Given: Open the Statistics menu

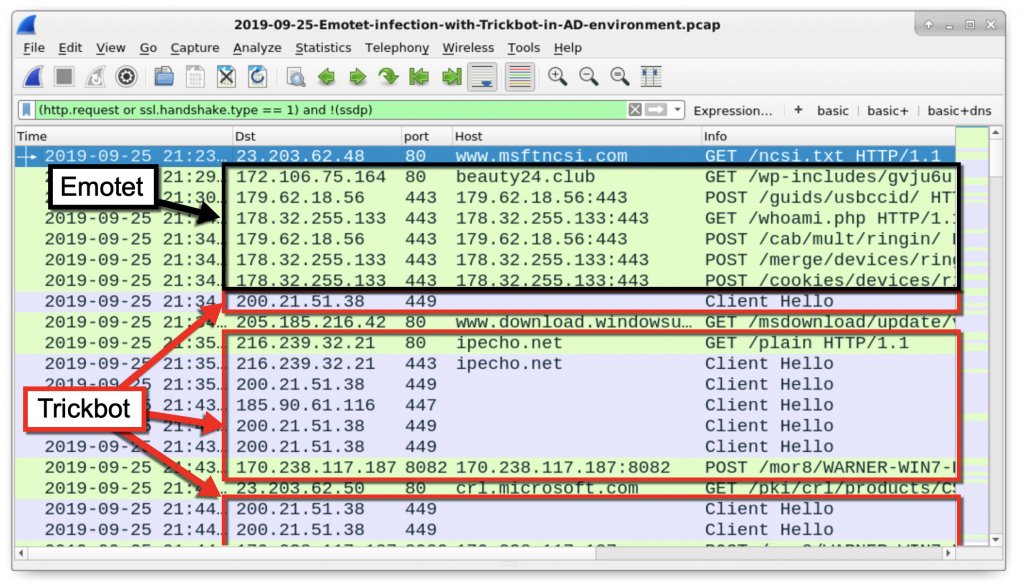Looking at the screenshot, I should (x=323, y=48).
